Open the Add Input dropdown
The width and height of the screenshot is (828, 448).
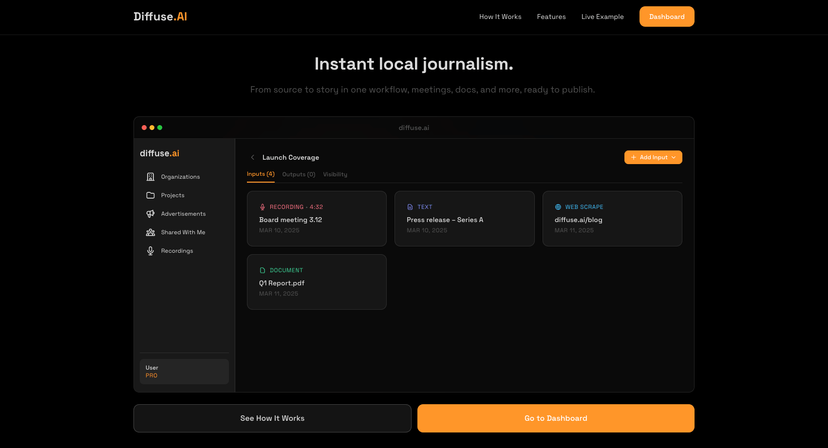[653, 157]
